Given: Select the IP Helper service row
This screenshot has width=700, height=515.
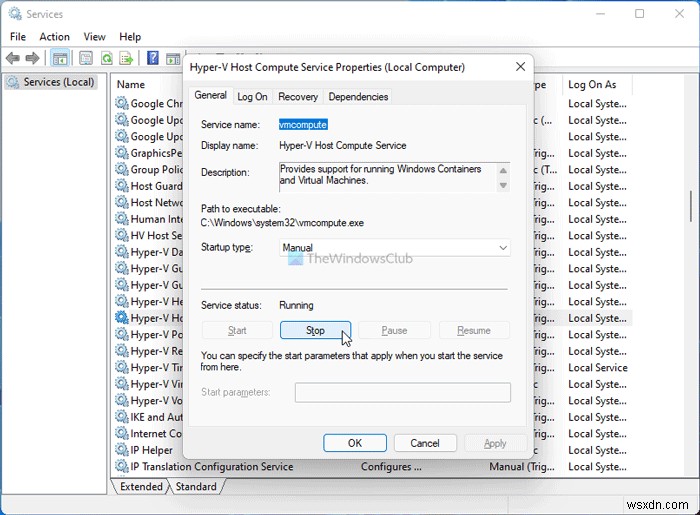Looking at the screenshot, I should [151, 450].
